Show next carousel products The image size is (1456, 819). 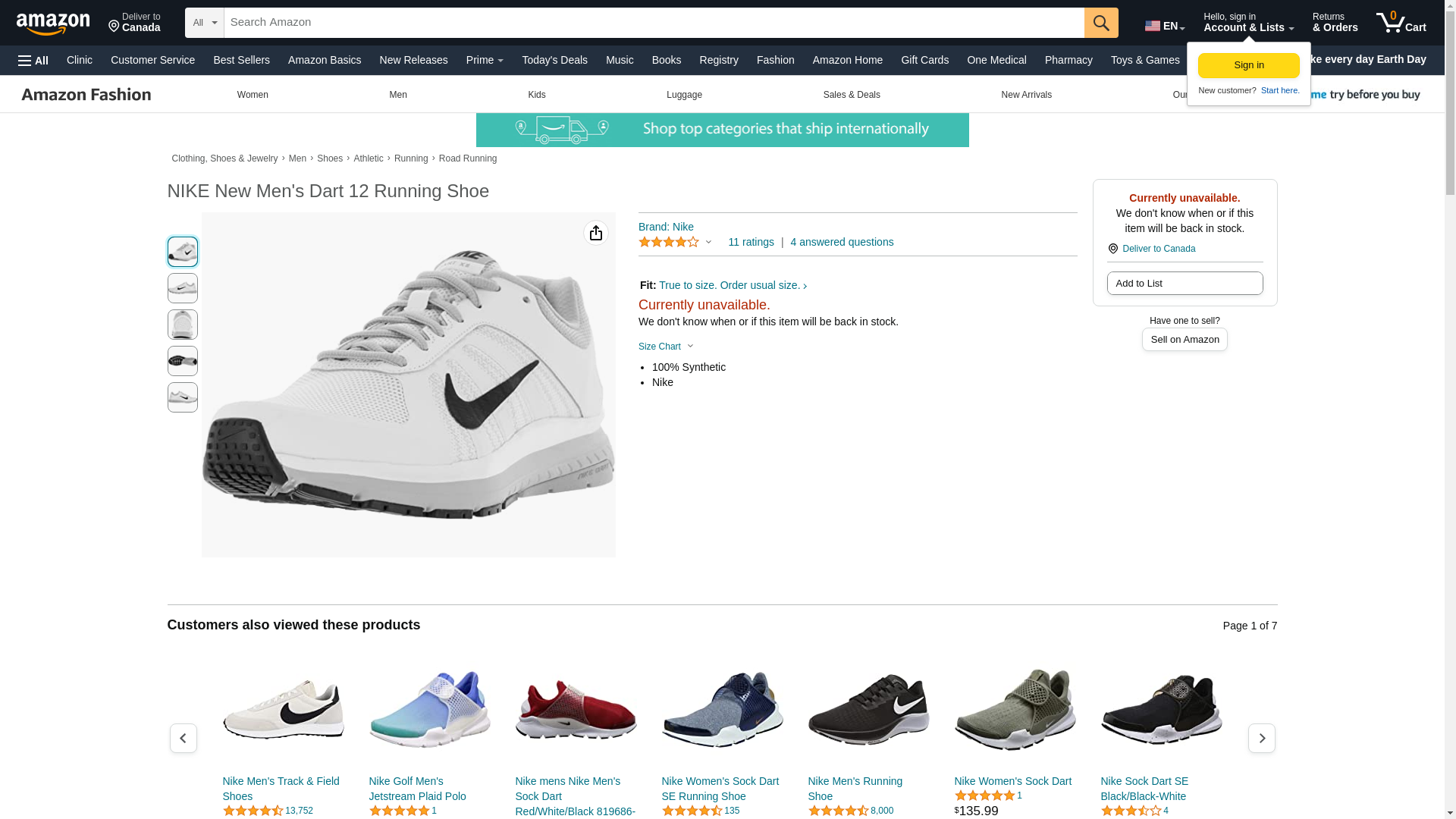[1262, 738]
